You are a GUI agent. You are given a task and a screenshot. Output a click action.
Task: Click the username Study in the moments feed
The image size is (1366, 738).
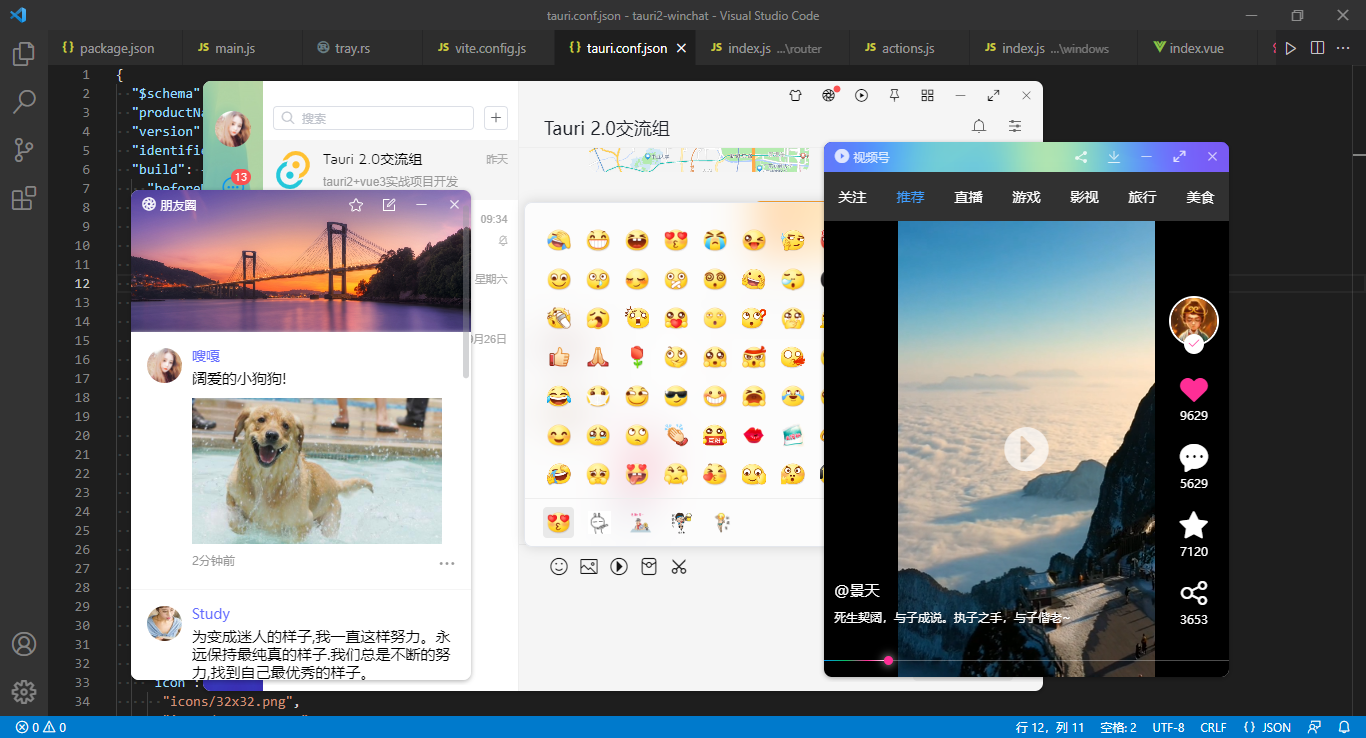211,614
